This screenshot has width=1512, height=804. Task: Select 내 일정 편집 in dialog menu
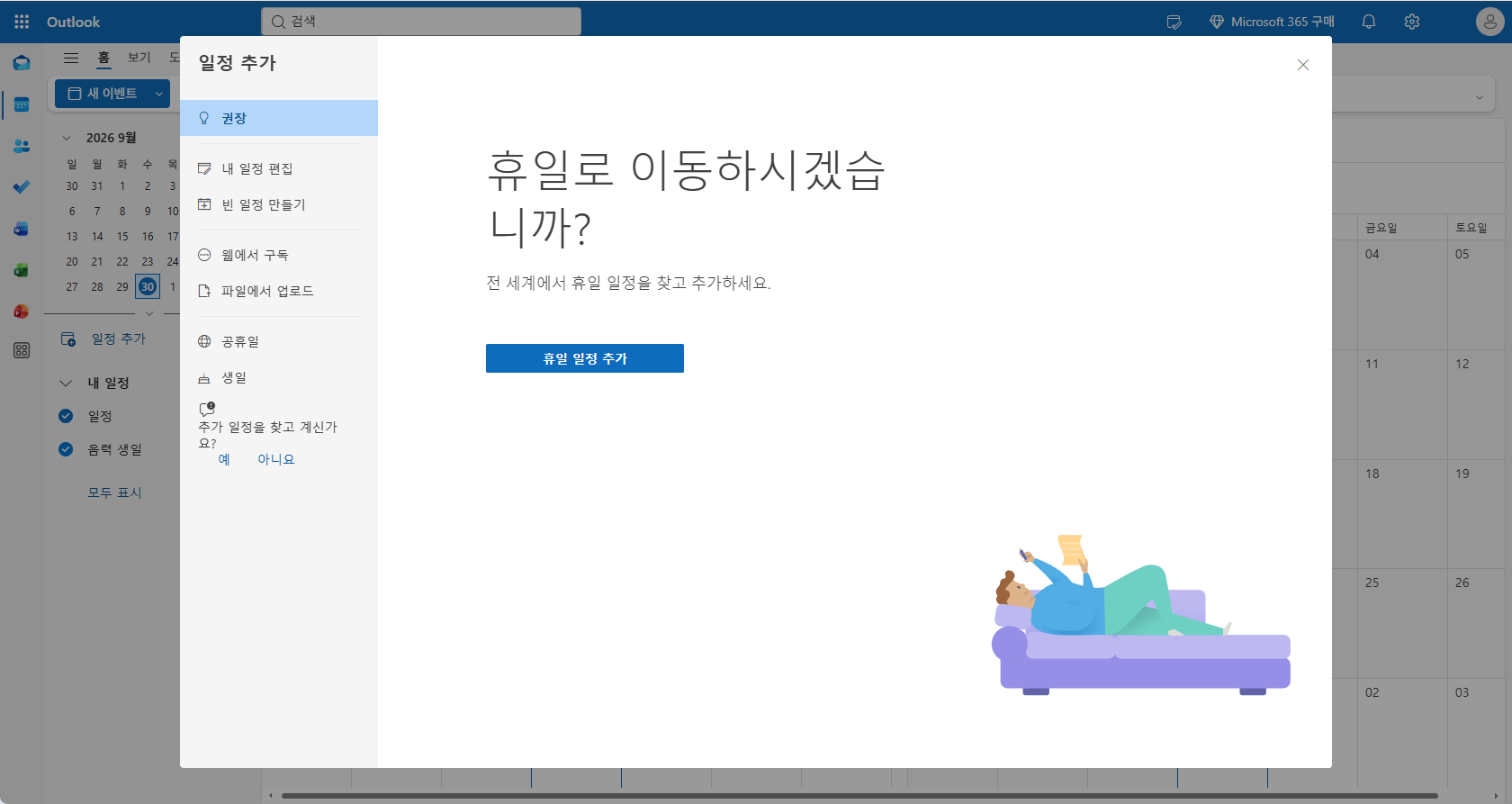coord(279,168)
